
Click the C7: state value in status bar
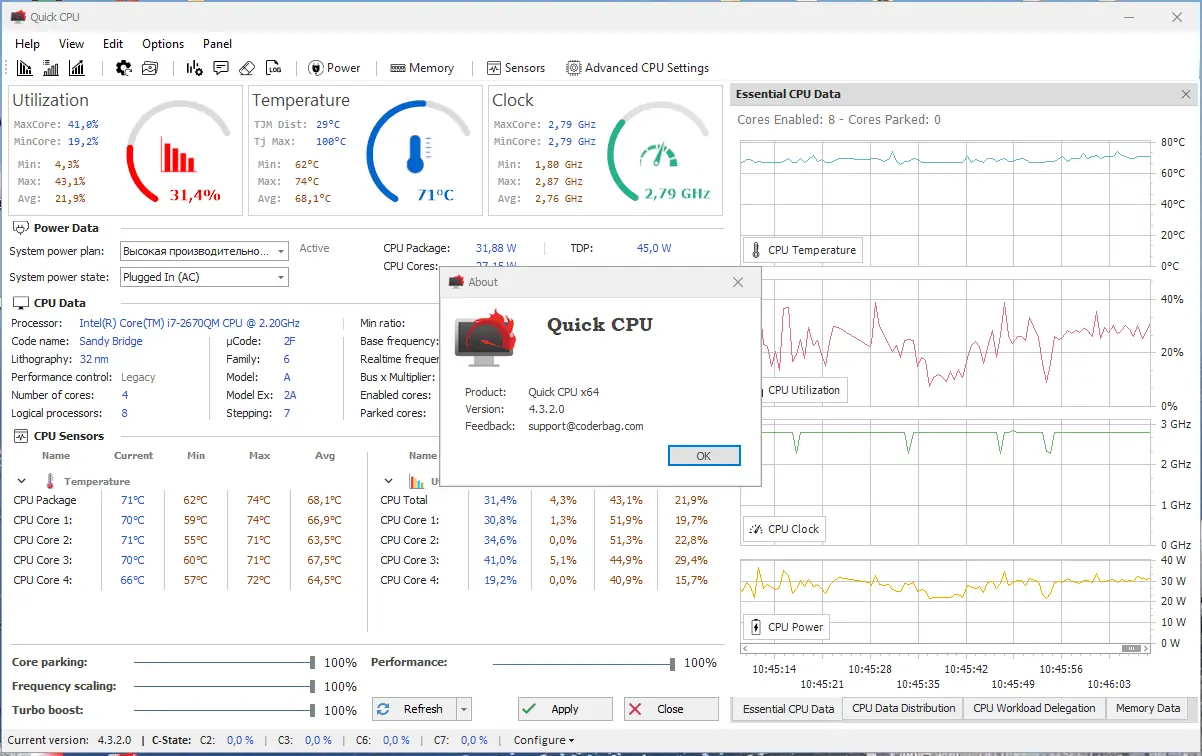474,740
